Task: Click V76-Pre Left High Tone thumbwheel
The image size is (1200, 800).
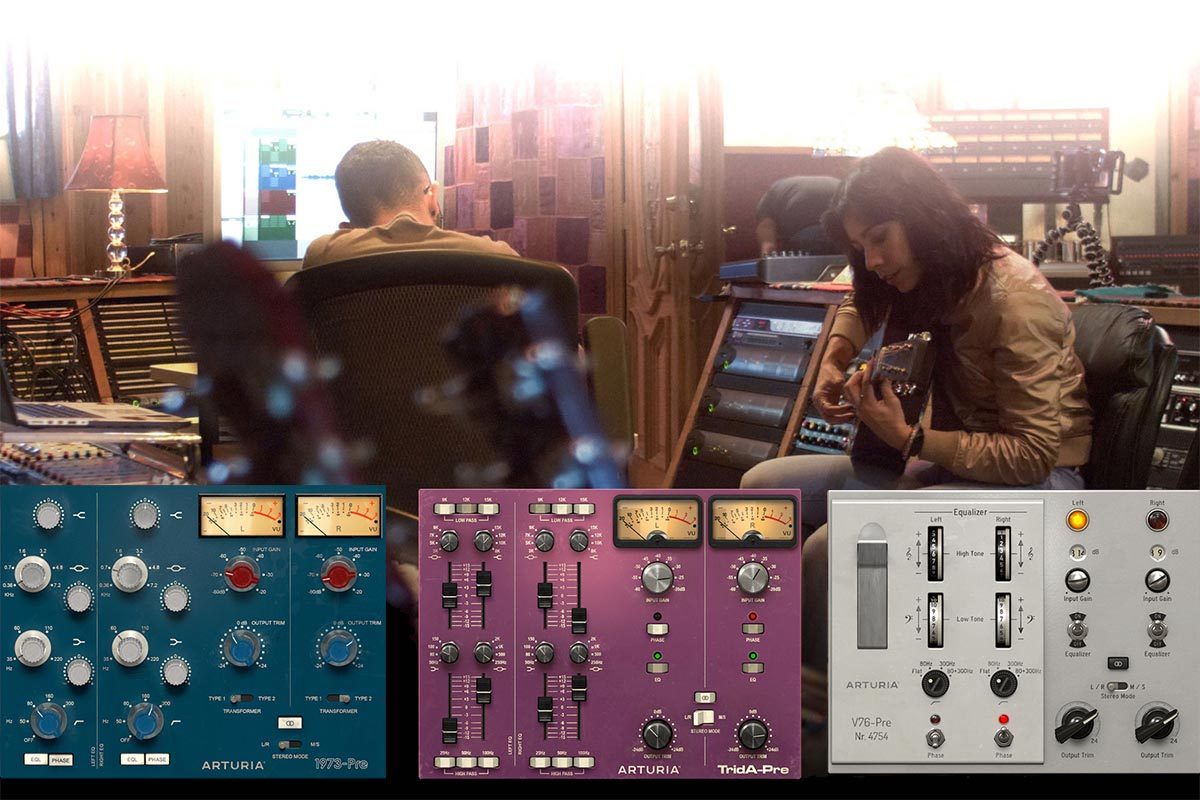Action: point(935,554)
